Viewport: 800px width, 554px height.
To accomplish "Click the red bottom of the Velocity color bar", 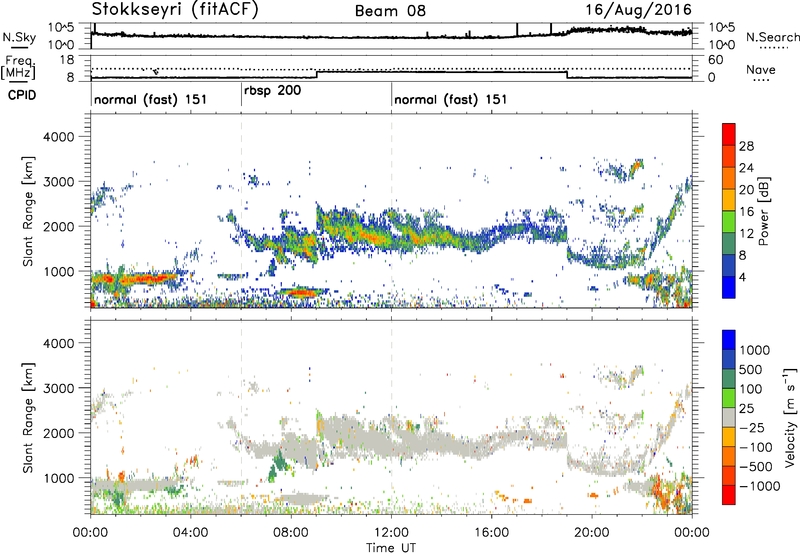I will pyautogui.click(x=729, y=495).
